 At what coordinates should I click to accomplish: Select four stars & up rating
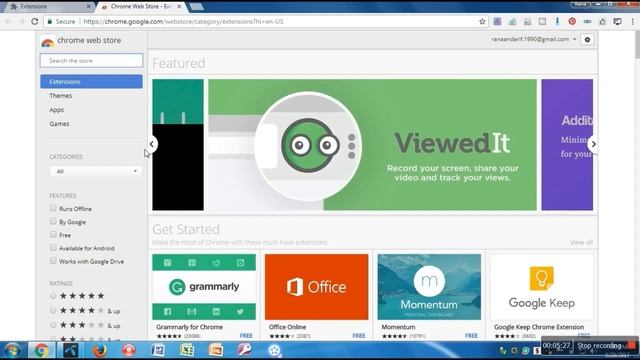[x=53, y=311]
